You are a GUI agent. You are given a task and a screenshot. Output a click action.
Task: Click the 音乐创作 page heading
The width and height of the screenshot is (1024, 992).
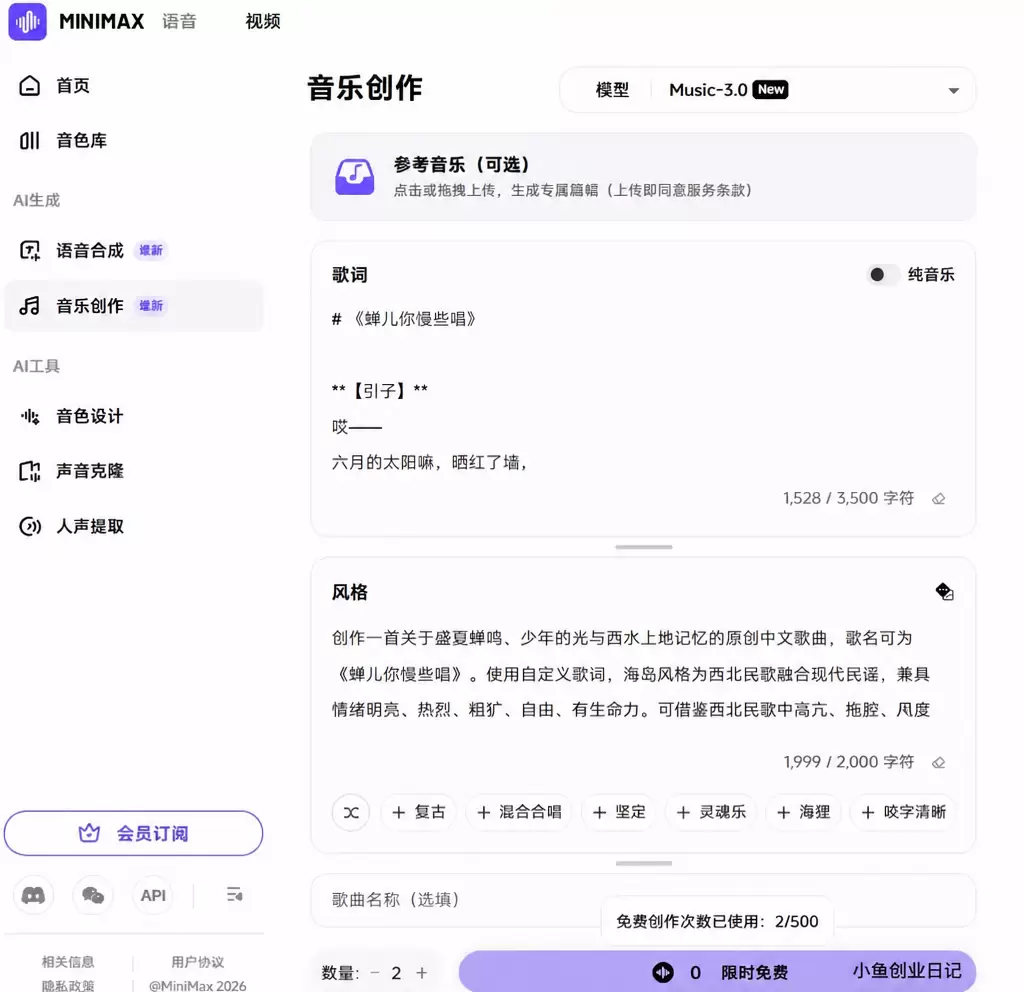(x=365, y=88)
